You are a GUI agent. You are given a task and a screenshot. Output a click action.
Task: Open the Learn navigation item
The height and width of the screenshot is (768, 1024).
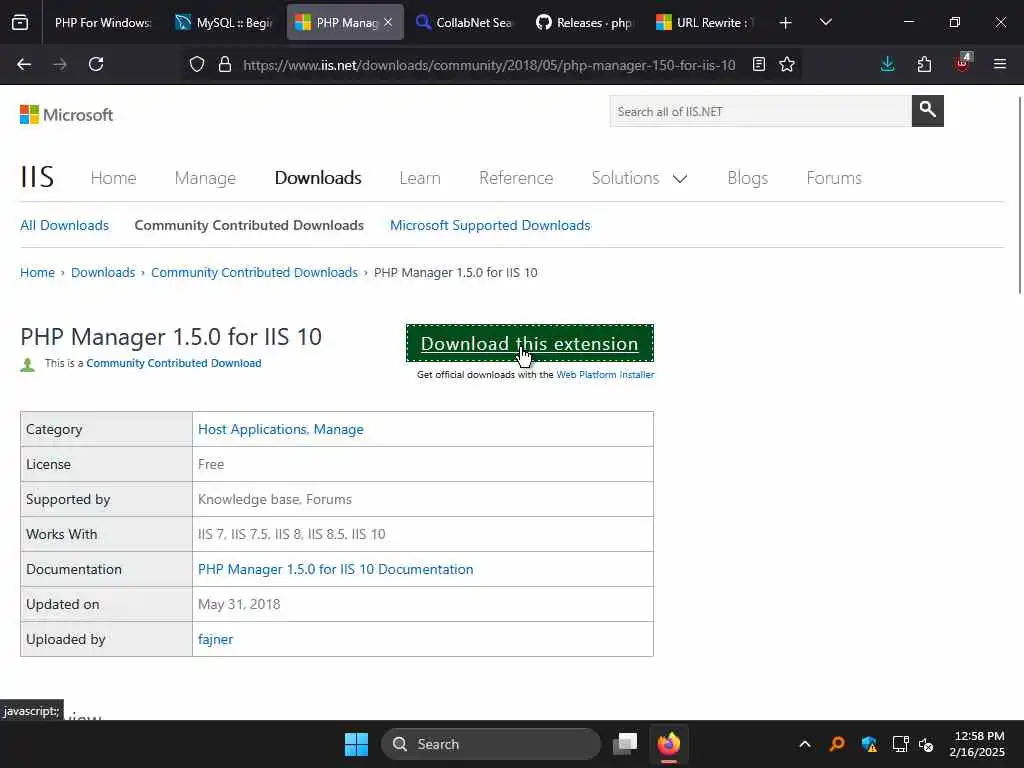(420, 178)
